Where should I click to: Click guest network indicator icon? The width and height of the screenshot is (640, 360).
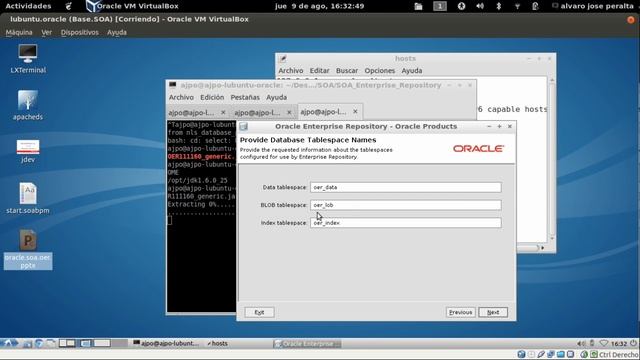point(604,344)
